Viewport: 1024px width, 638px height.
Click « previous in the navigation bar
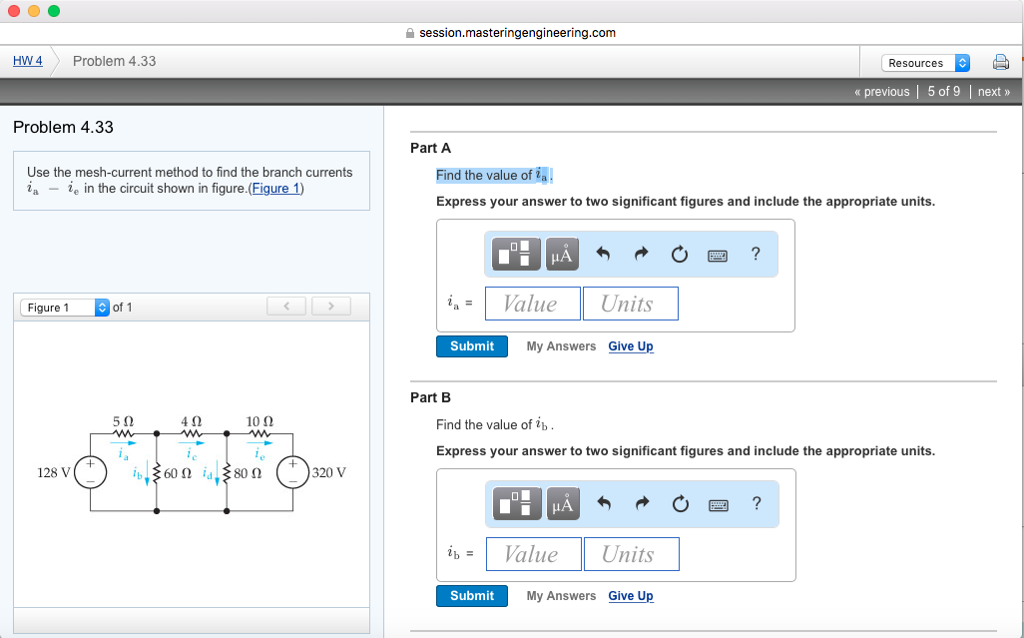click(880, 91)
